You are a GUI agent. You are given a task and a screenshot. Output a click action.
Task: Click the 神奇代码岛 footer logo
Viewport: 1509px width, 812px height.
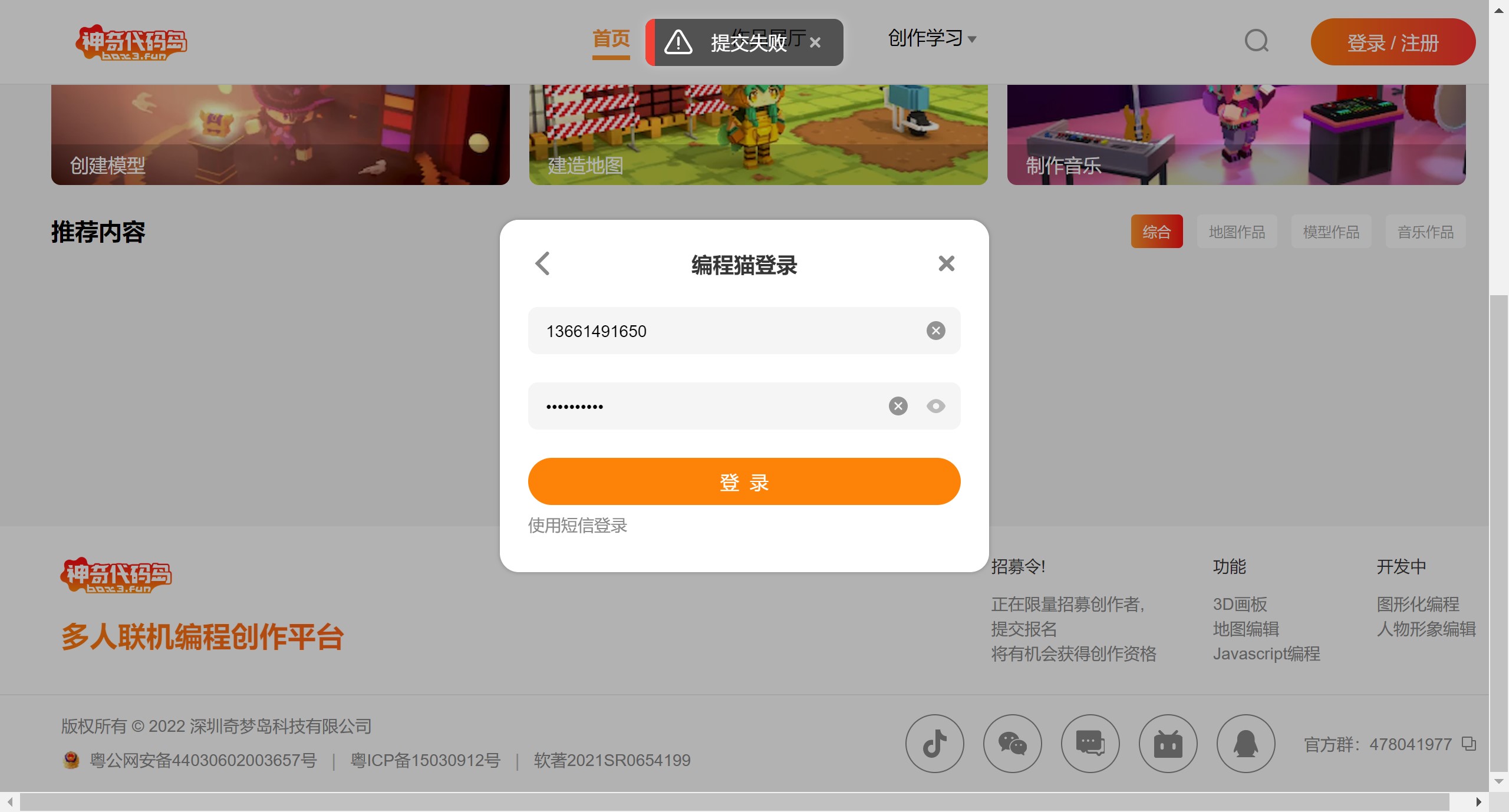pos(116,575)
